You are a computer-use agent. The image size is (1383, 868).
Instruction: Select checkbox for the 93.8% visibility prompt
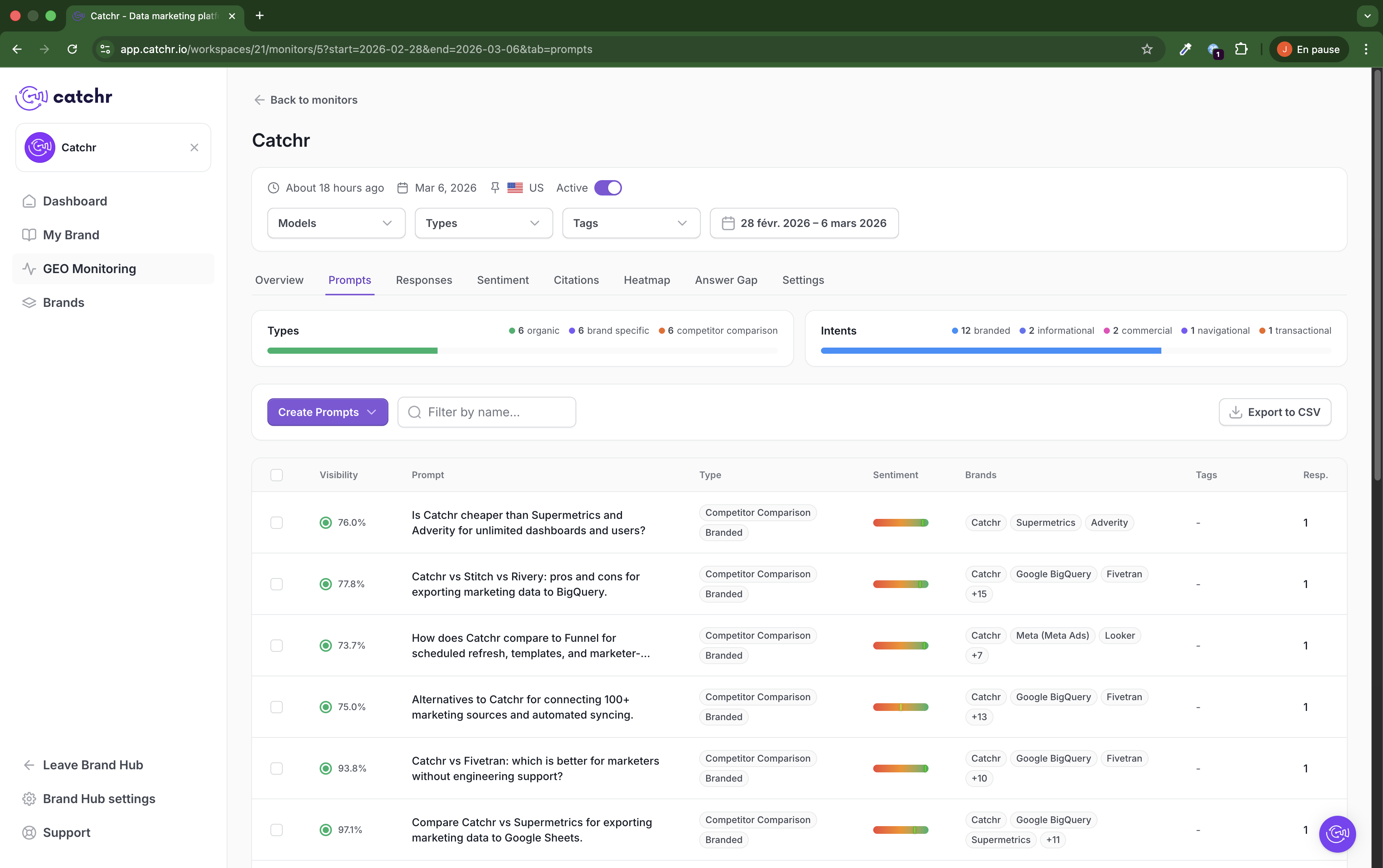277,768
